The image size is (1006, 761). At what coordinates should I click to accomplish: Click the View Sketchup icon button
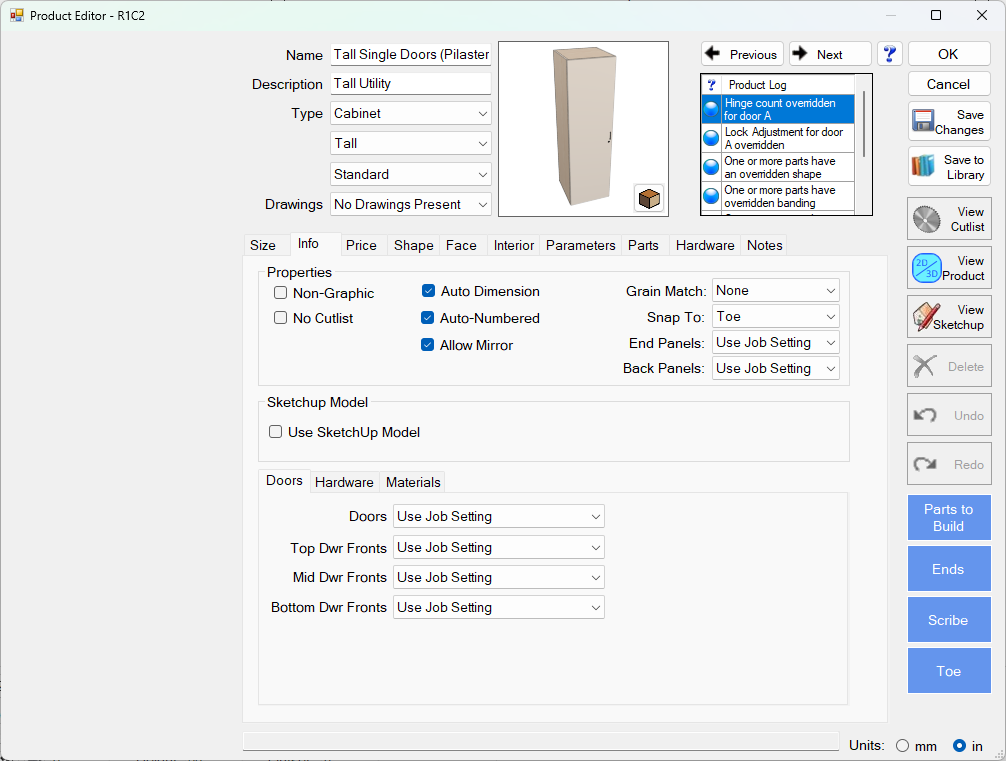(x=927, y=317)
